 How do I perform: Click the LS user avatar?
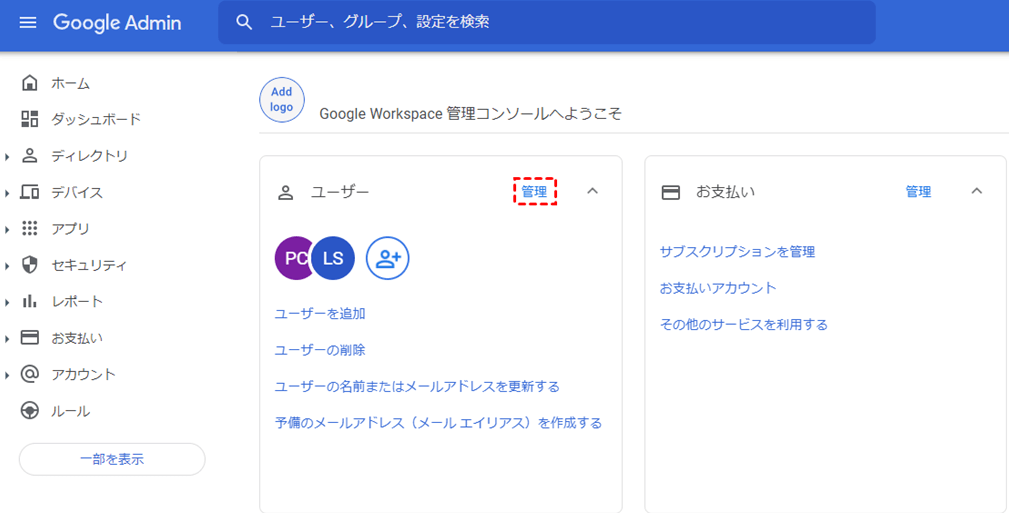[333, 258]
